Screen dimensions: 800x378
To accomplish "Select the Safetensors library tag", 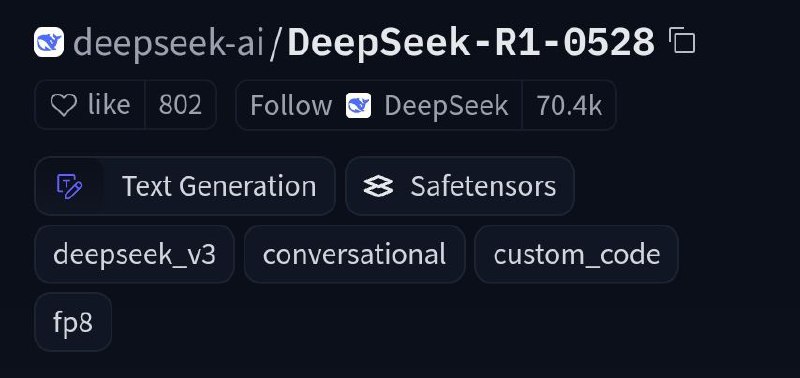I will 460,186.
